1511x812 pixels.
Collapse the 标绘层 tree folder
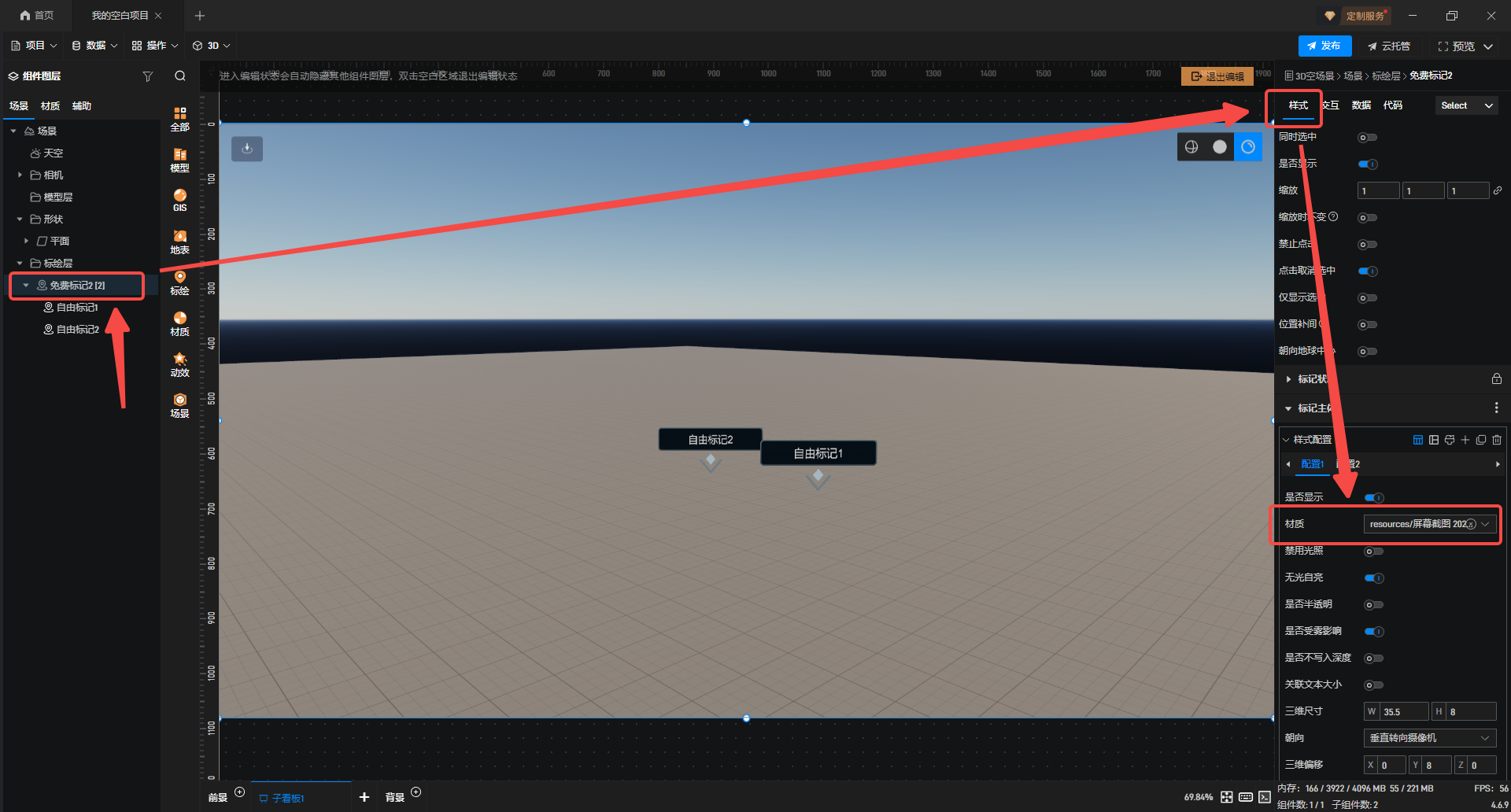click(x=20, y=264)
